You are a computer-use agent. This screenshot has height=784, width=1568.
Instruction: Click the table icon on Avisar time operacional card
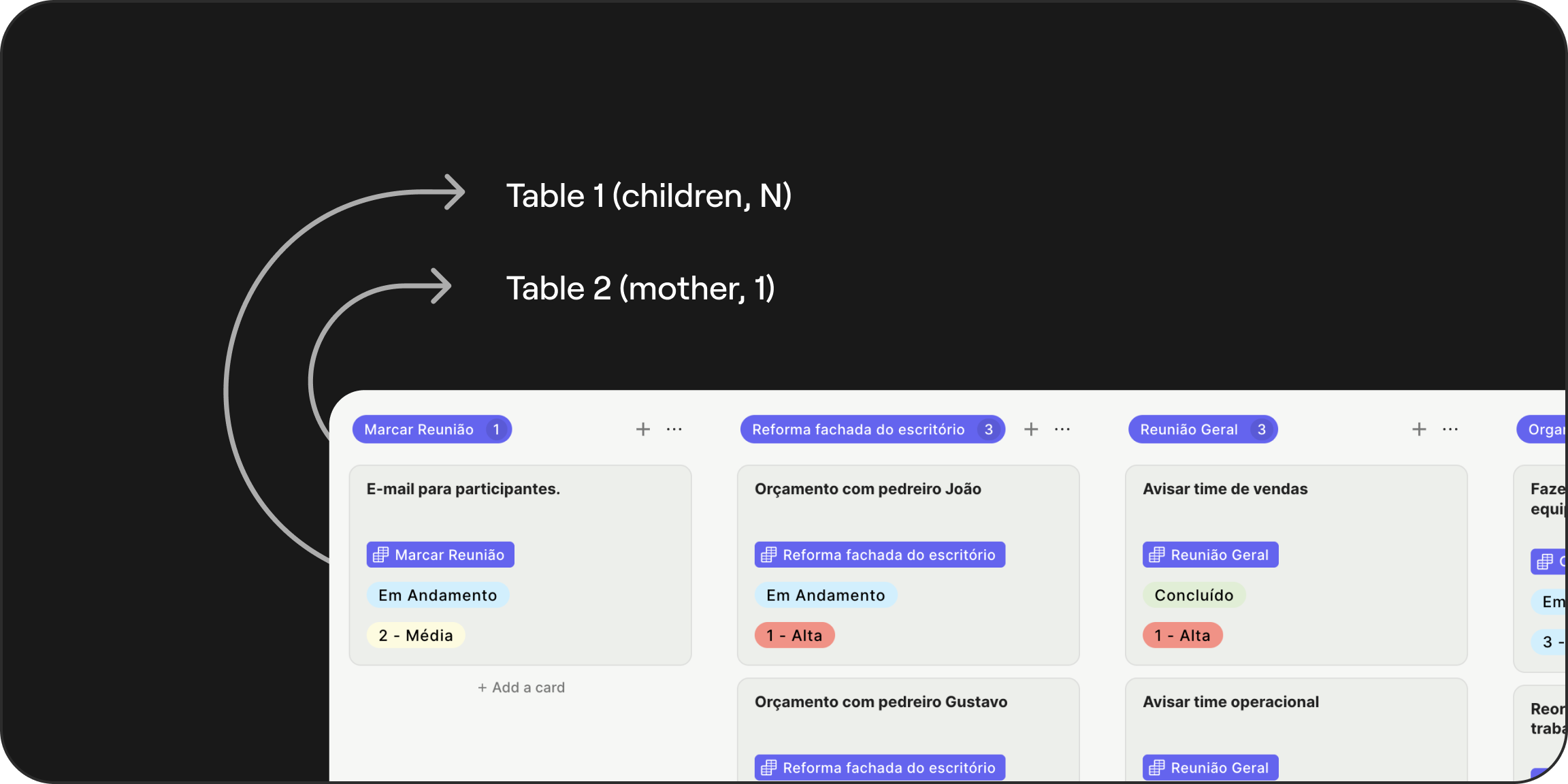point(1157,767)
